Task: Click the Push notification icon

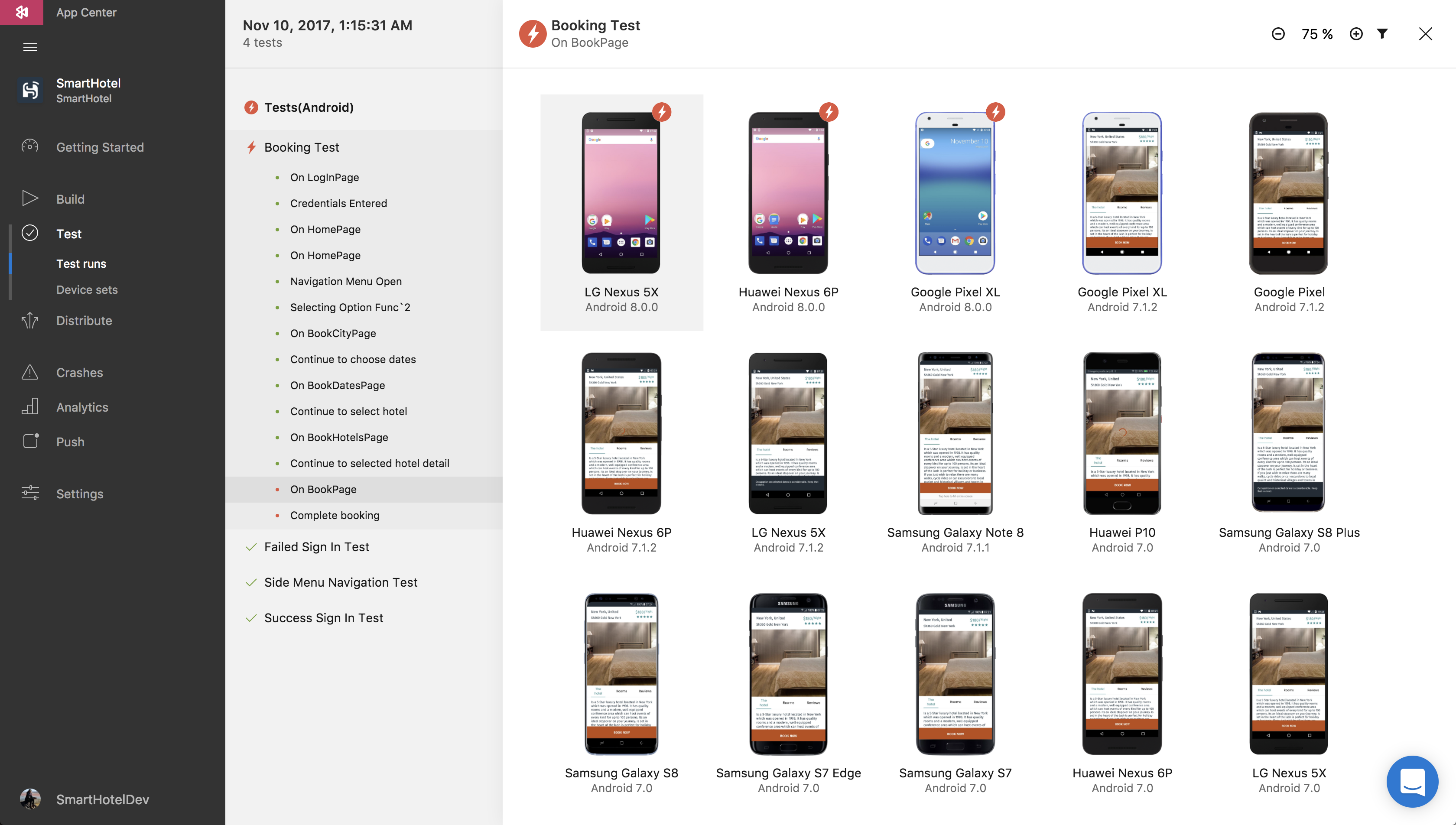Action: [30, 441]
